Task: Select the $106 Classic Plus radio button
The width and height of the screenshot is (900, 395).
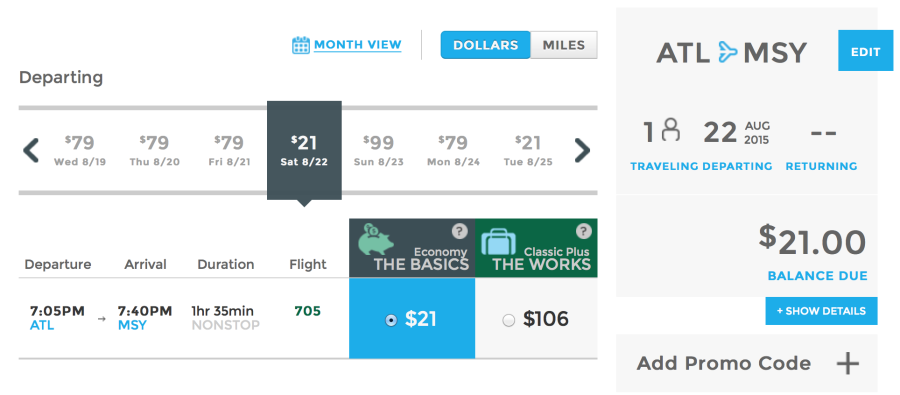Action: 509,320
